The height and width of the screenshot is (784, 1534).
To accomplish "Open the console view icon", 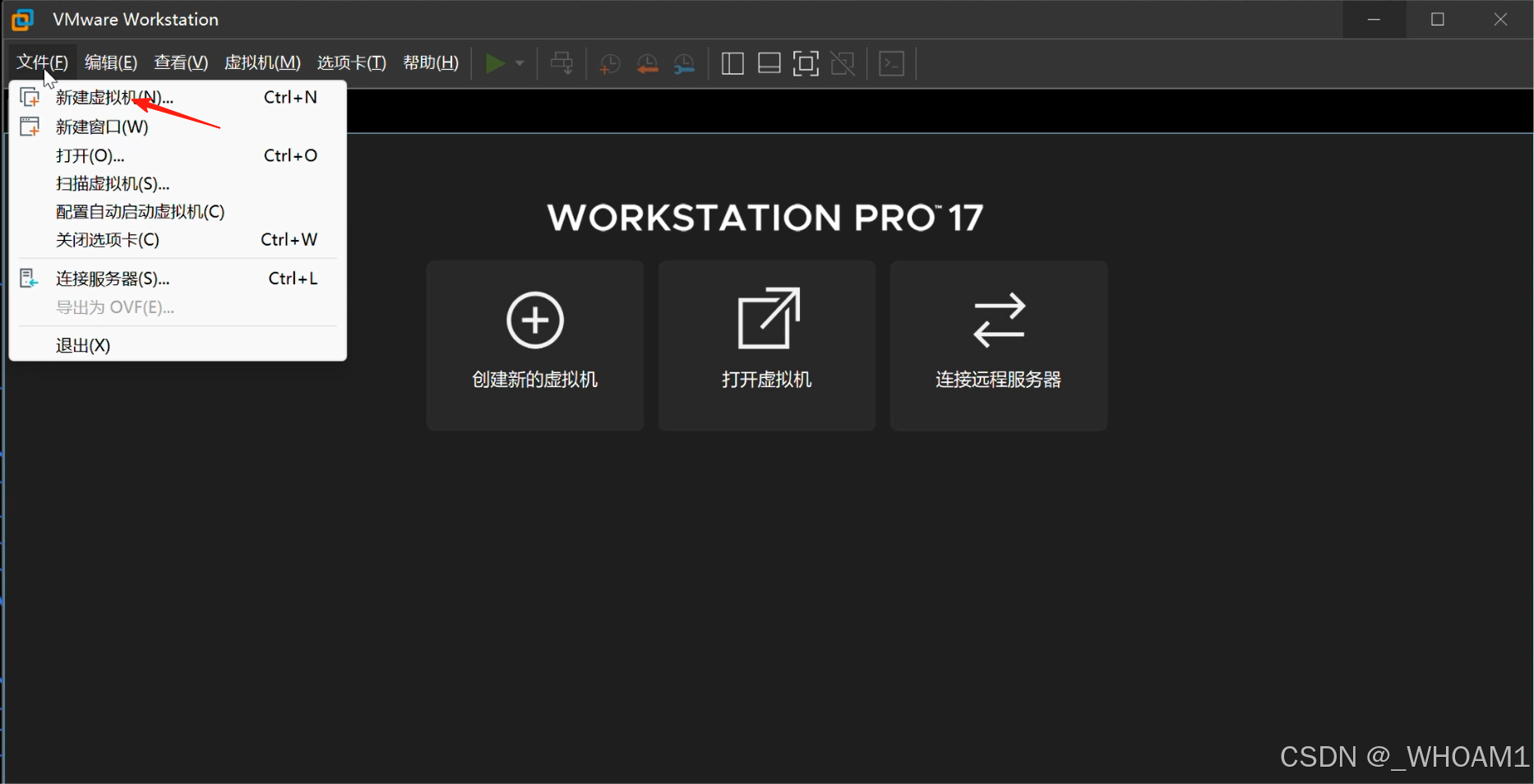I will tap(892, 63).
